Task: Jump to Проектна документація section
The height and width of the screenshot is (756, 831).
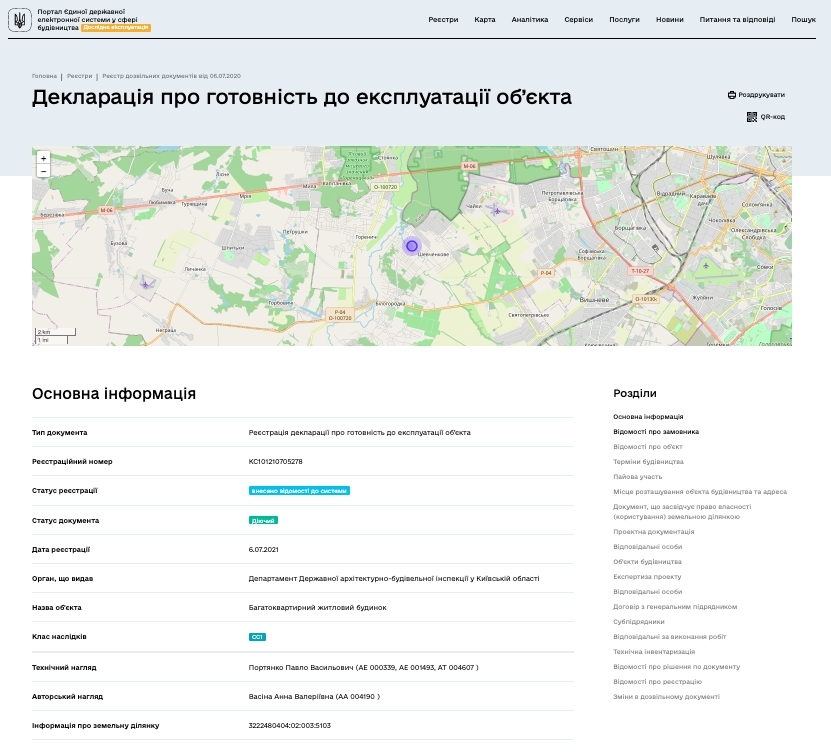Action: pos(653,532)
